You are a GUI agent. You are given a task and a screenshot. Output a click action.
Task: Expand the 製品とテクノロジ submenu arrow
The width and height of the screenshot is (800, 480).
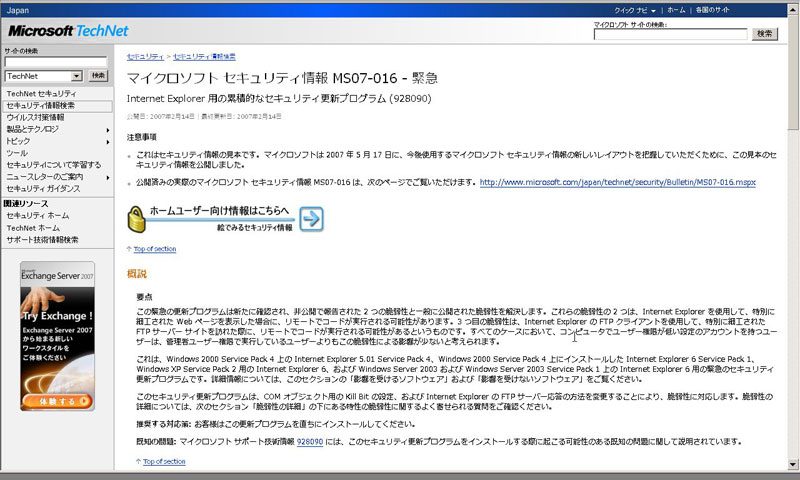[108, 130]
